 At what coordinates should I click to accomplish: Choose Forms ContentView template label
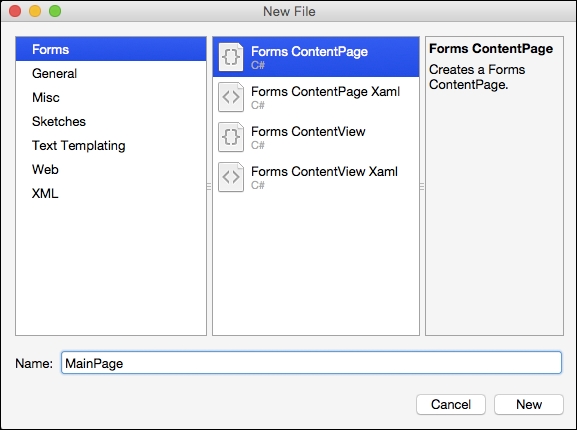pos(308,131)
